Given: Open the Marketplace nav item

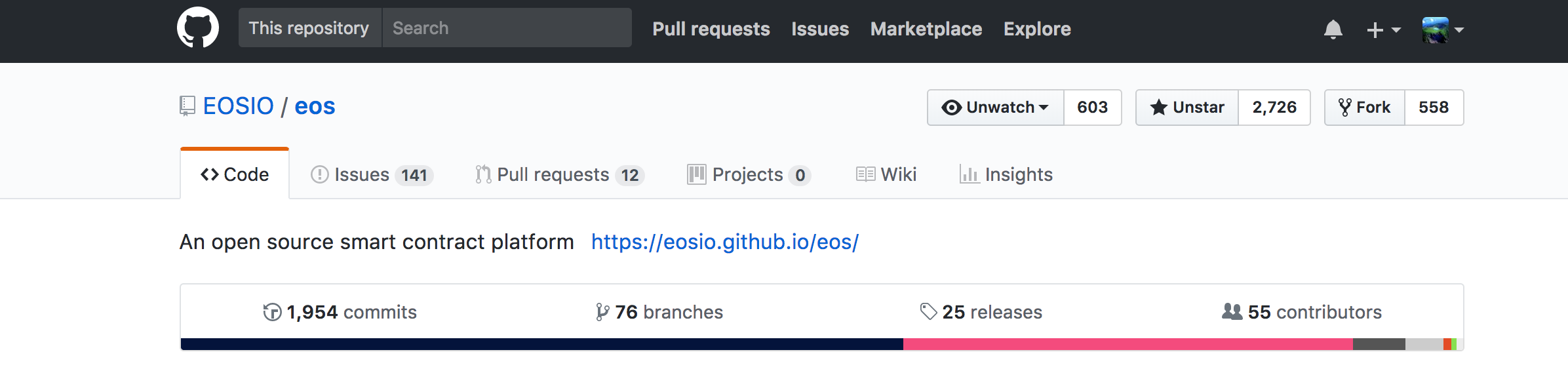Looking at the screenshot, I should (x=926, y=29).
